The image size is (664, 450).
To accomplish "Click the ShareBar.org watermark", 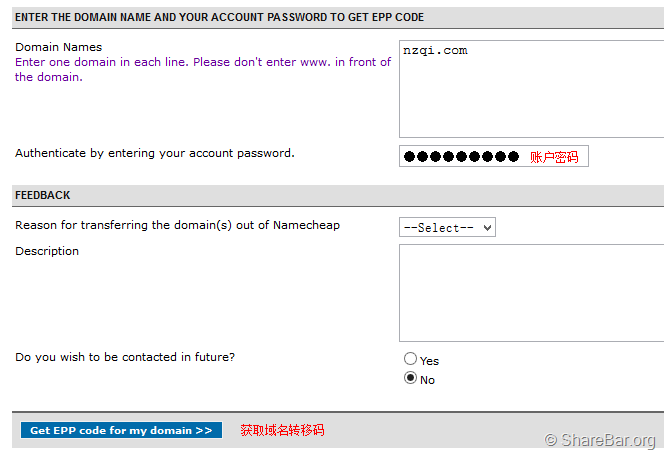I will (600, 440).
